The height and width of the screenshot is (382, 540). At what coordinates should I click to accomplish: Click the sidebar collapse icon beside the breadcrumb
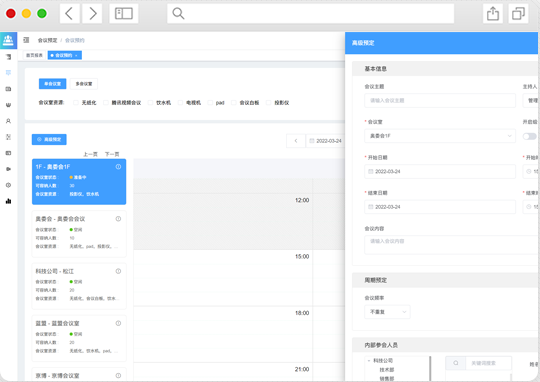tap(26, 40)
